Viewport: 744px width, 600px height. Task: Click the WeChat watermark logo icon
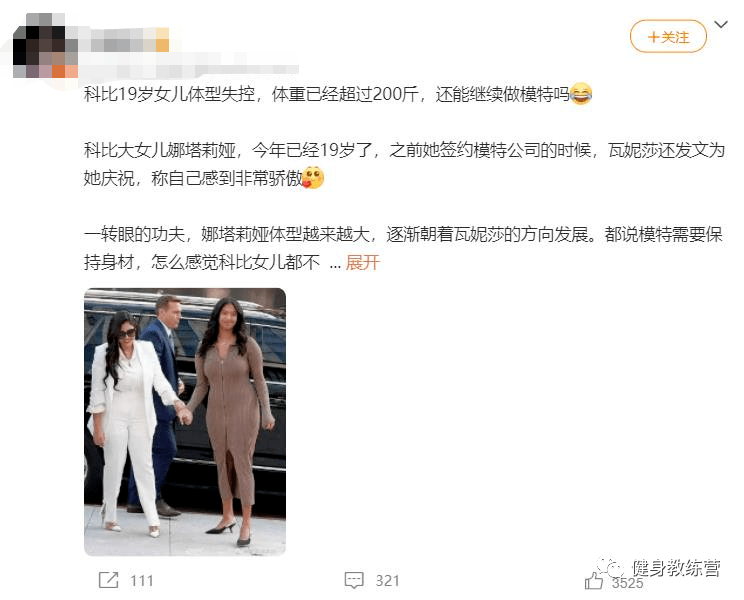[x=611, y=567]
